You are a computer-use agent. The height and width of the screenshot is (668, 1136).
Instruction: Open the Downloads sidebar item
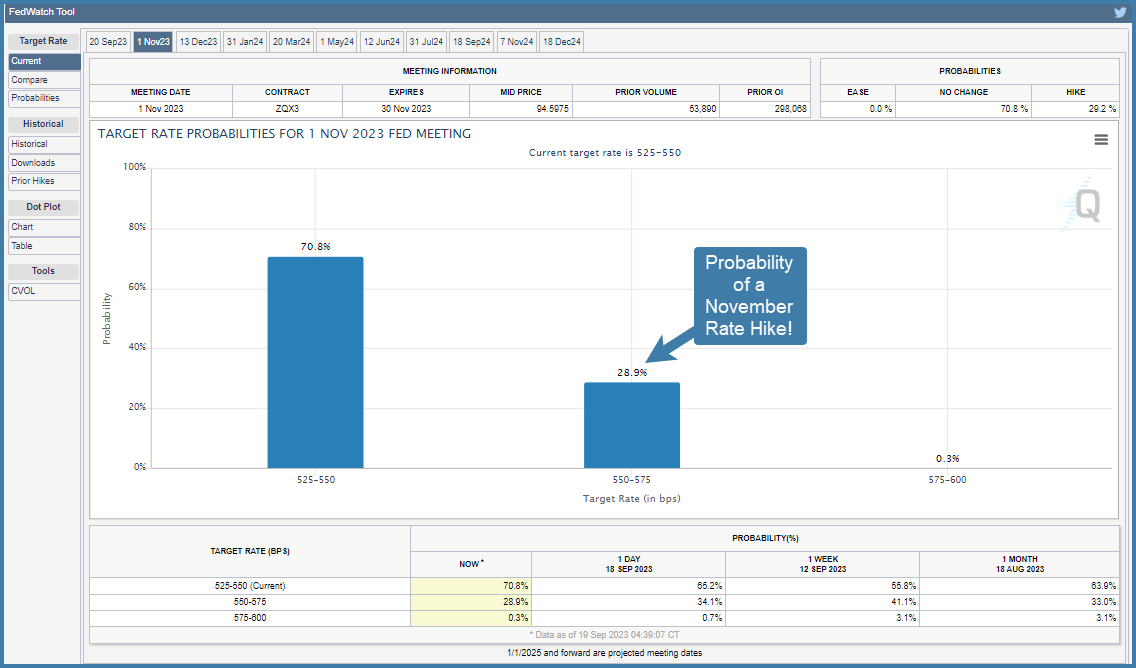click(x=44, y=163)
